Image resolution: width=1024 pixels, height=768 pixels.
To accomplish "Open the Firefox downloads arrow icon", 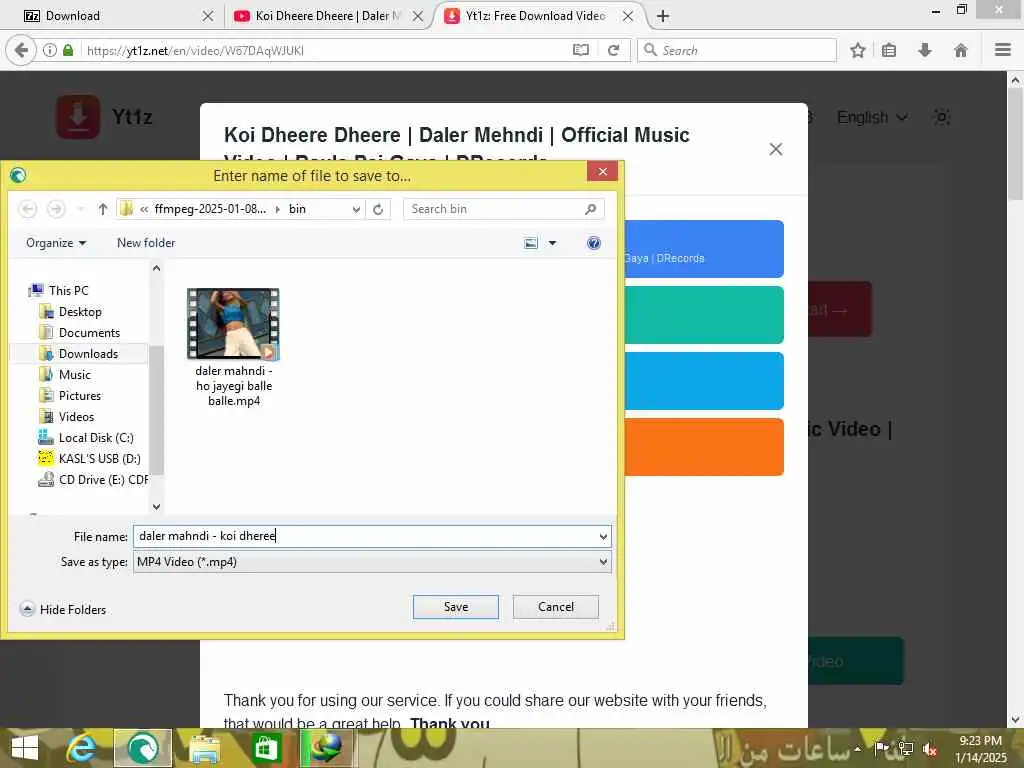I will pyautogui.click(x=925, y=50).
